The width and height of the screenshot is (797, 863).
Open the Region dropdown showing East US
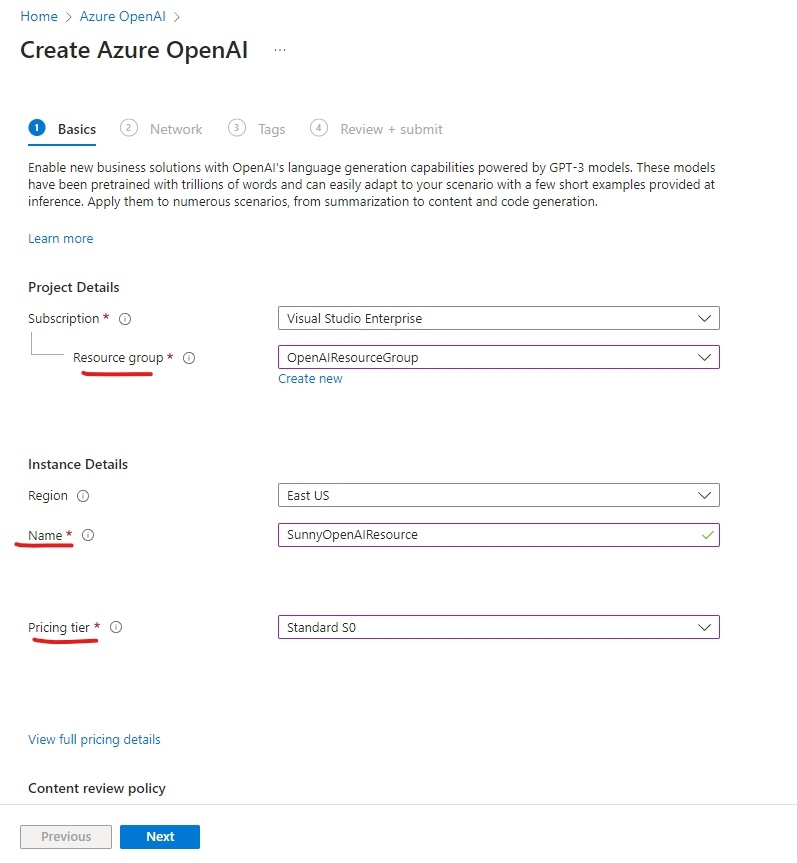coord(498,495)
